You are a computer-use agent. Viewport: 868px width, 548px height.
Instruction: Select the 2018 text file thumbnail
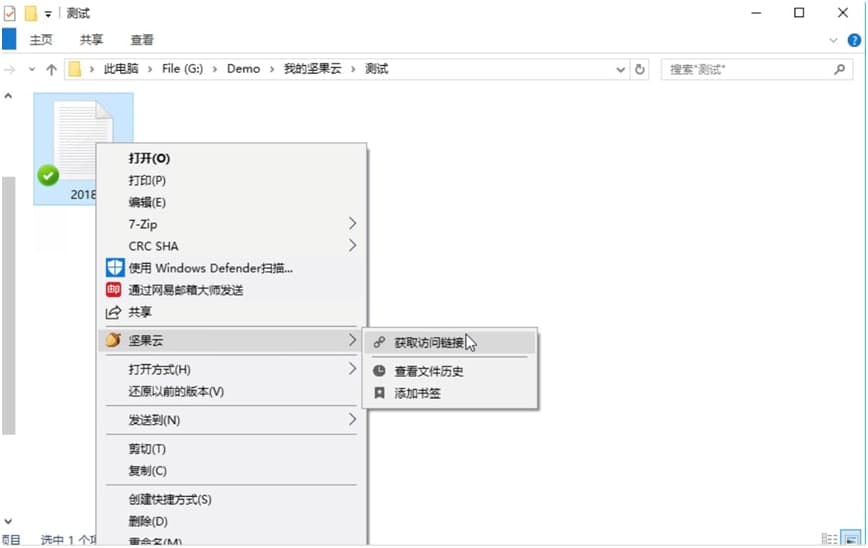[83, 149]
